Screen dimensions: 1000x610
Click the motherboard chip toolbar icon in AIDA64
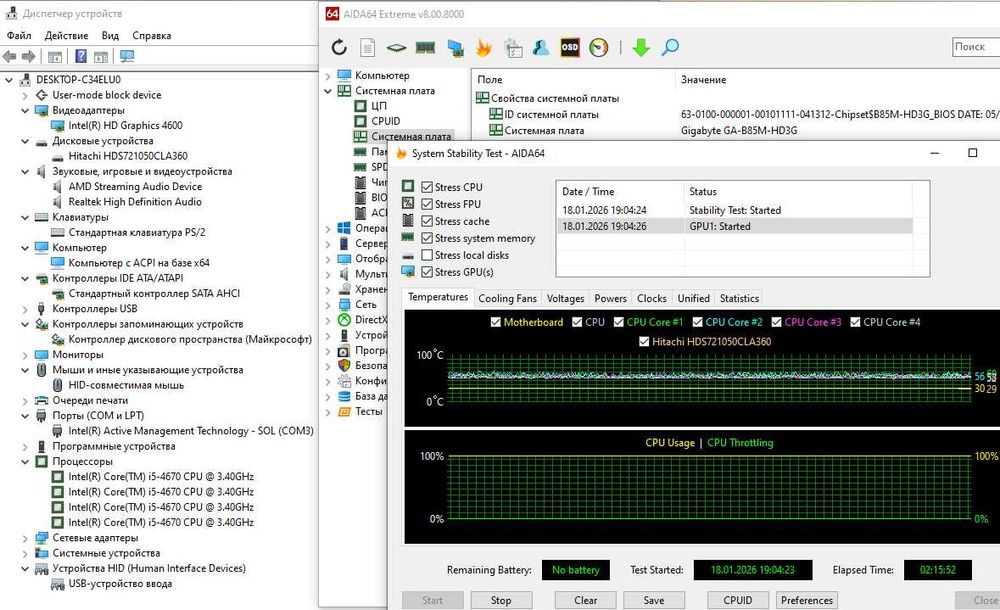coord(396,47)
